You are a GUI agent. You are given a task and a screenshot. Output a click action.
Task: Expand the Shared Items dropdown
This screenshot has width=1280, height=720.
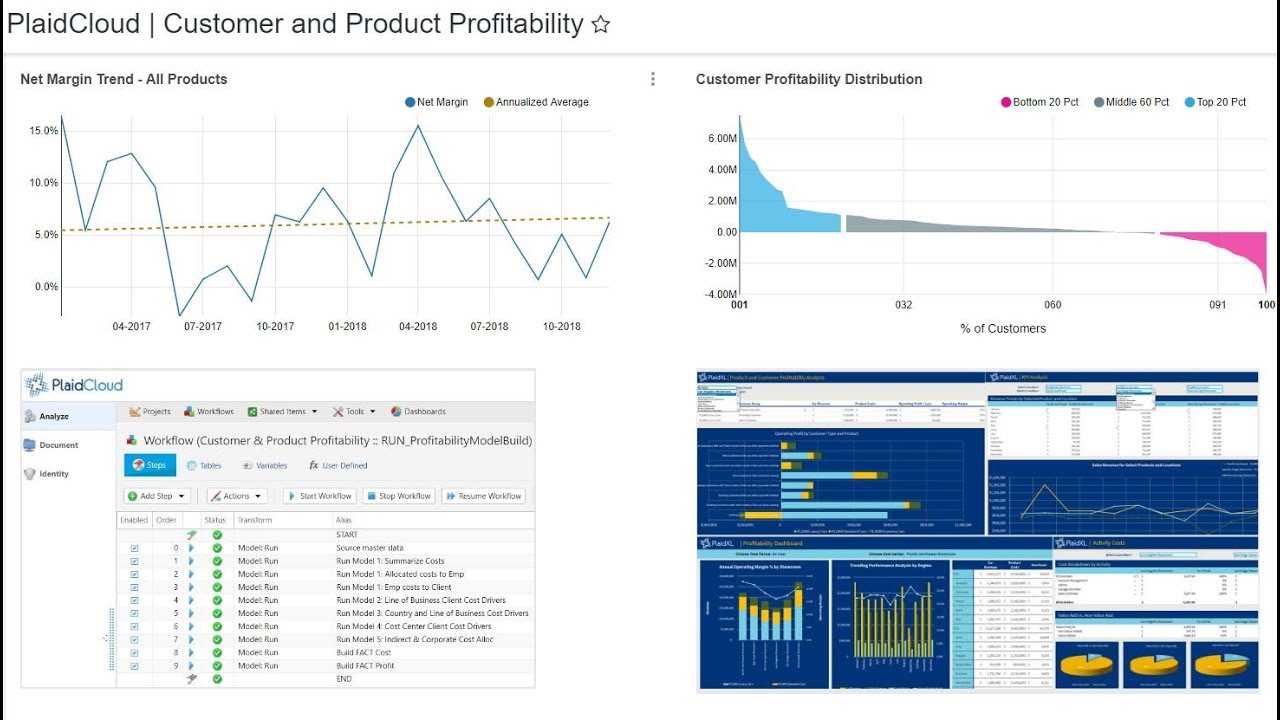pos(282,411)
